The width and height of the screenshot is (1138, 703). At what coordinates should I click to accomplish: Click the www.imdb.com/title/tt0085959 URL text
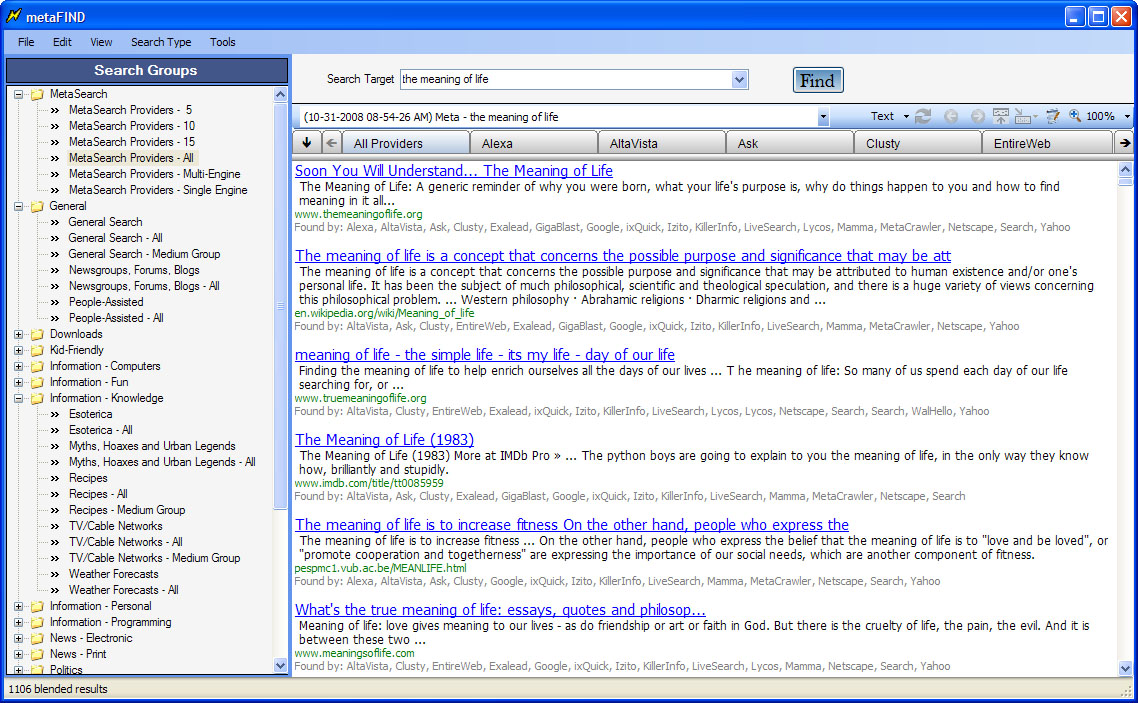(x=369, y=483)
